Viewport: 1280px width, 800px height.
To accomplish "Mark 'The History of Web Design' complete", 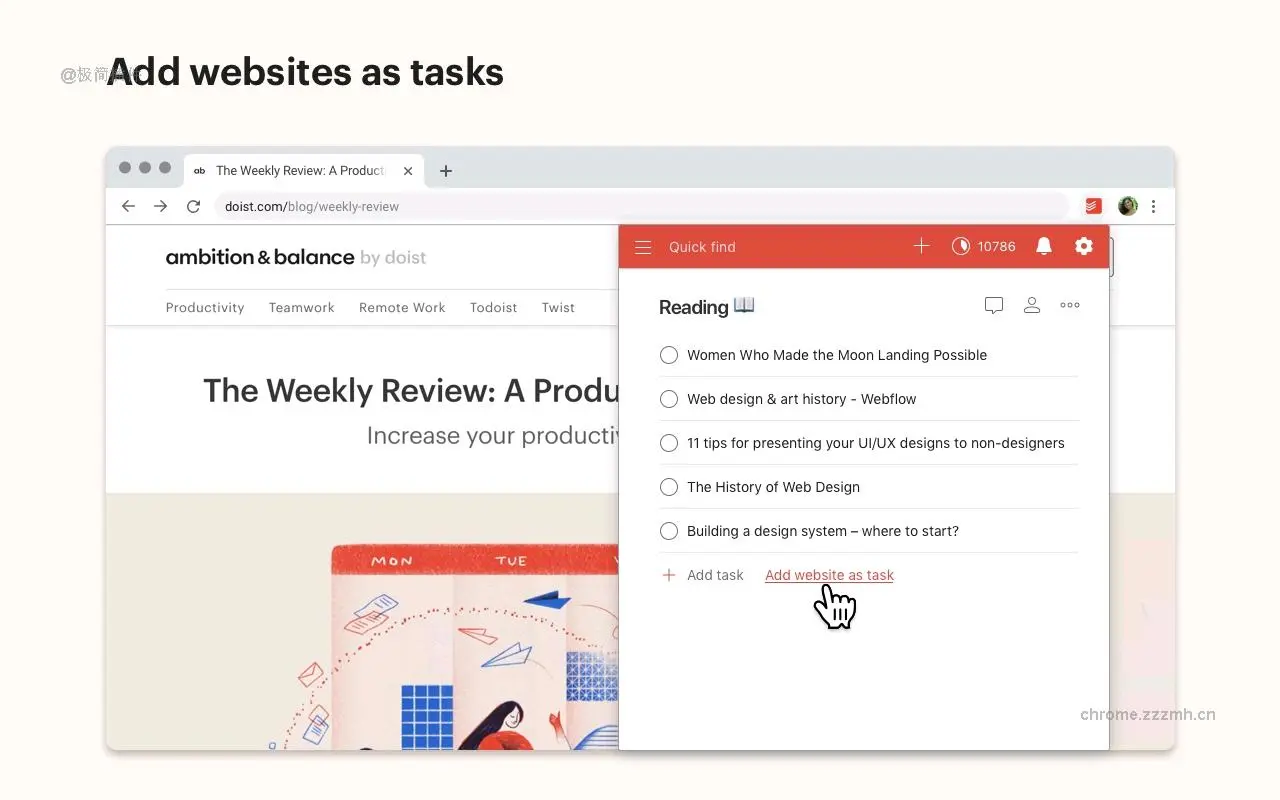I will [x=669, y=487].
